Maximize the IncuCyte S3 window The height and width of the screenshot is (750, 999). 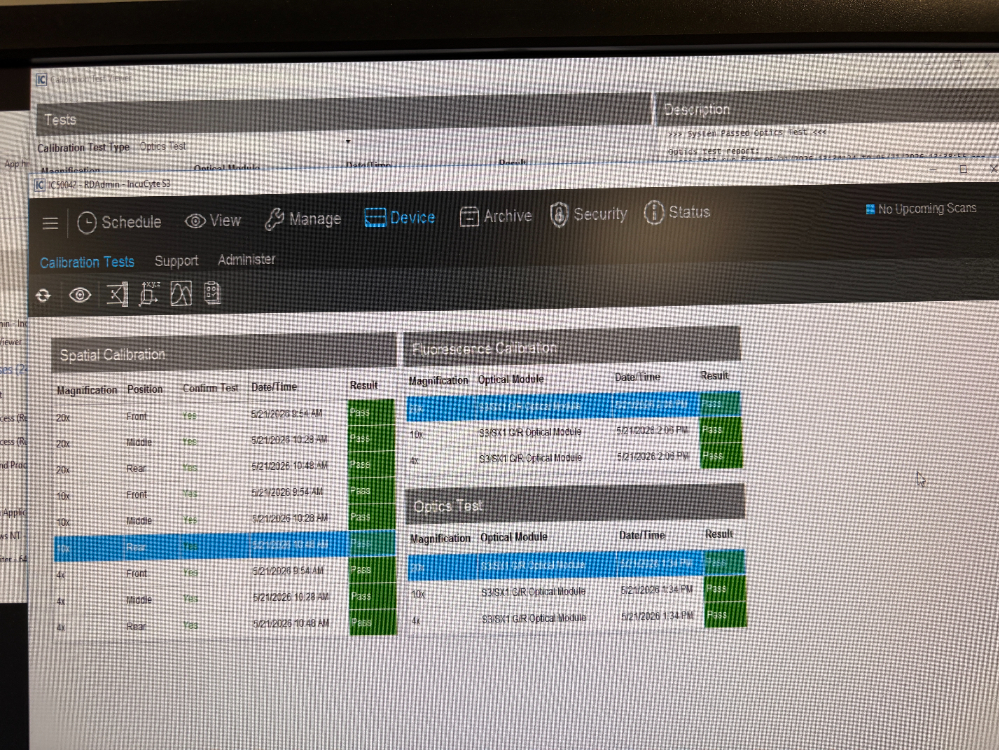point(963,169)
